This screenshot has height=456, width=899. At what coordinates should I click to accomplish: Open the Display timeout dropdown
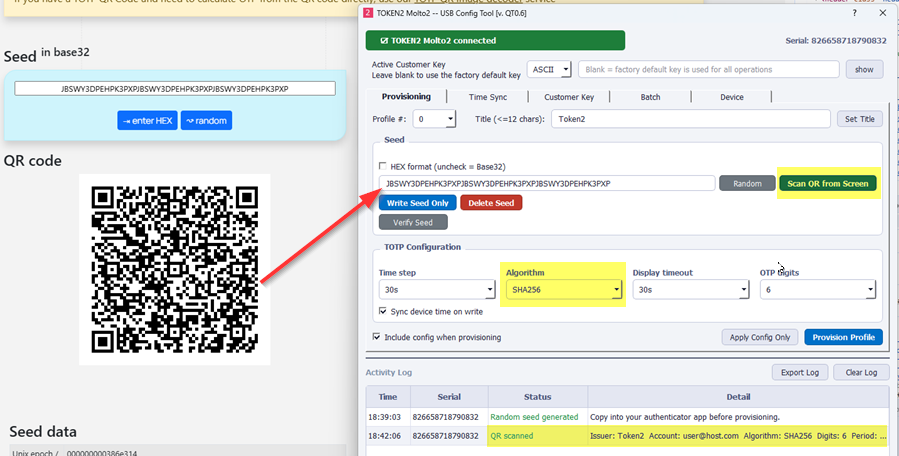tap(690, 290)
